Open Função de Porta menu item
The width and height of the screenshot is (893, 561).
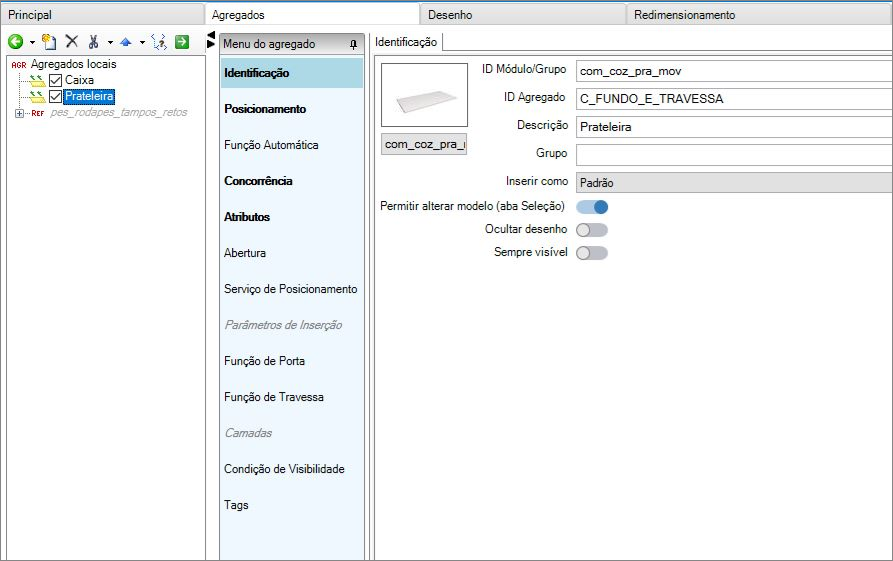(292, 361)
